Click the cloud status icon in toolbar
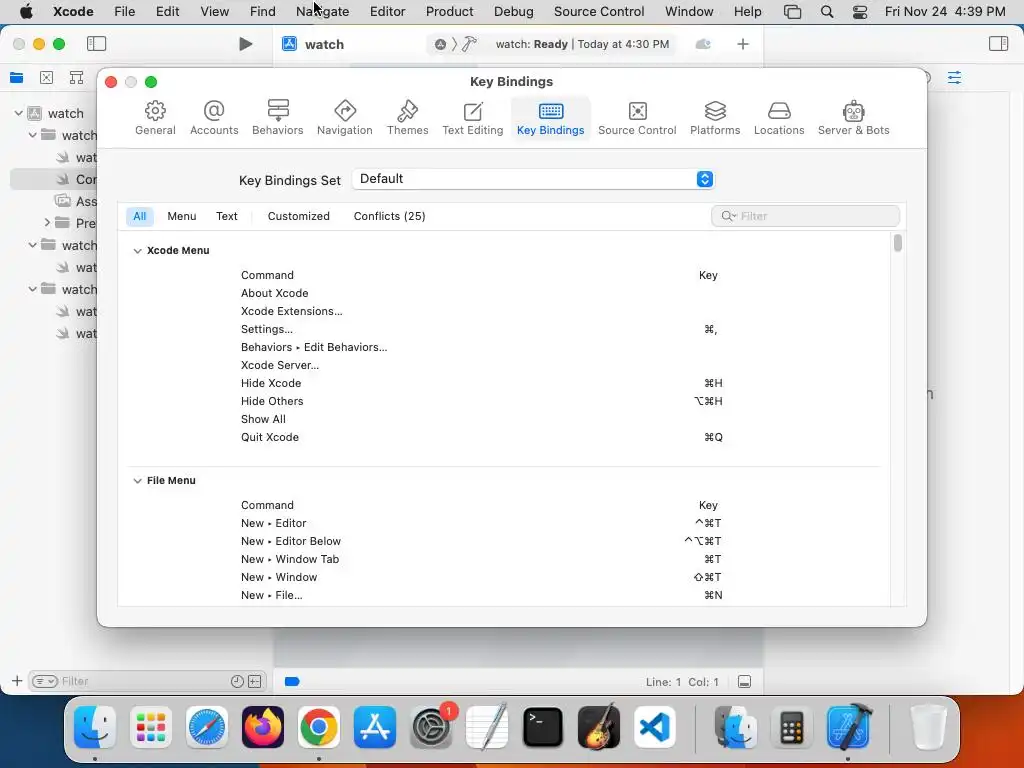The width and height of the screenshot is (1024, 768). click(703, 44)
